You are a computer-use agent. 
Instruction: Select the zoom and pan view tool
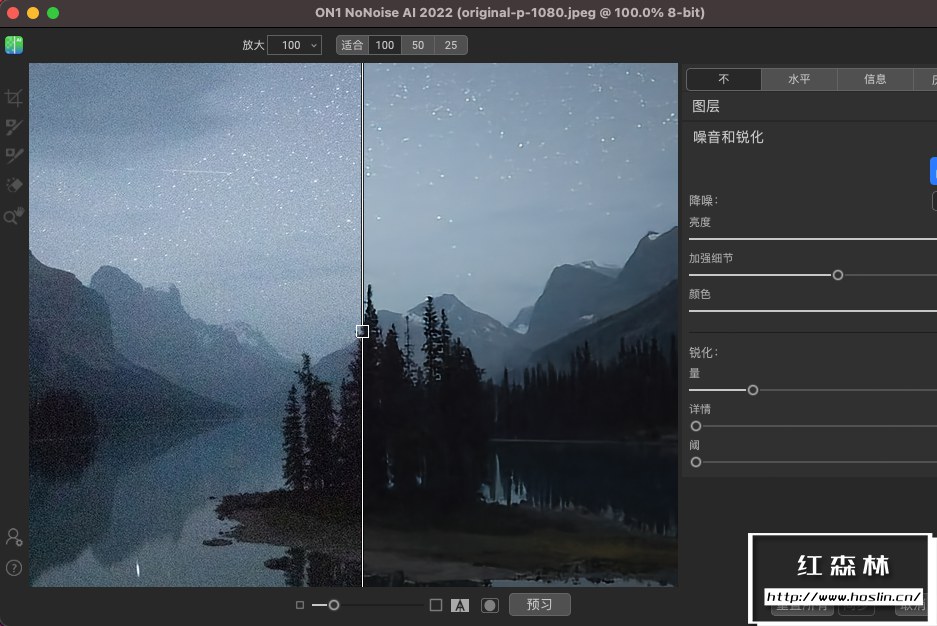click(x=14, y=216)
